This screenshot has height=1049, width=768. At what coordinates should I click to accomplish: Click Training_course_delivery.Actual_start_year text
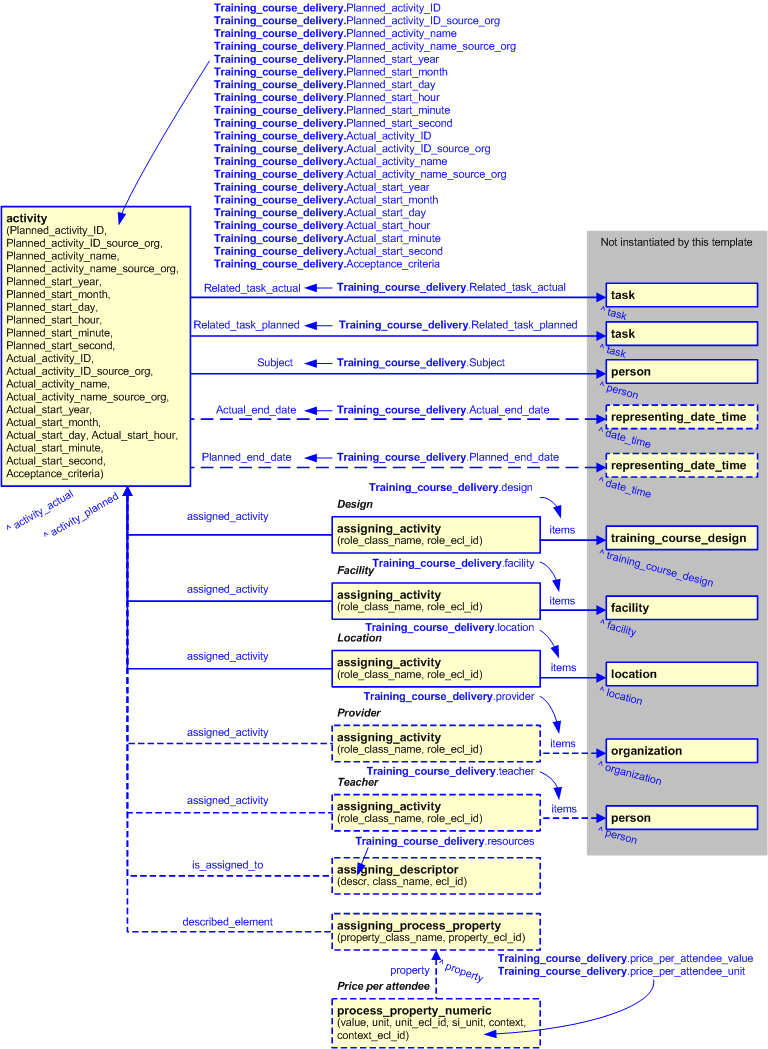pos(322,187)
